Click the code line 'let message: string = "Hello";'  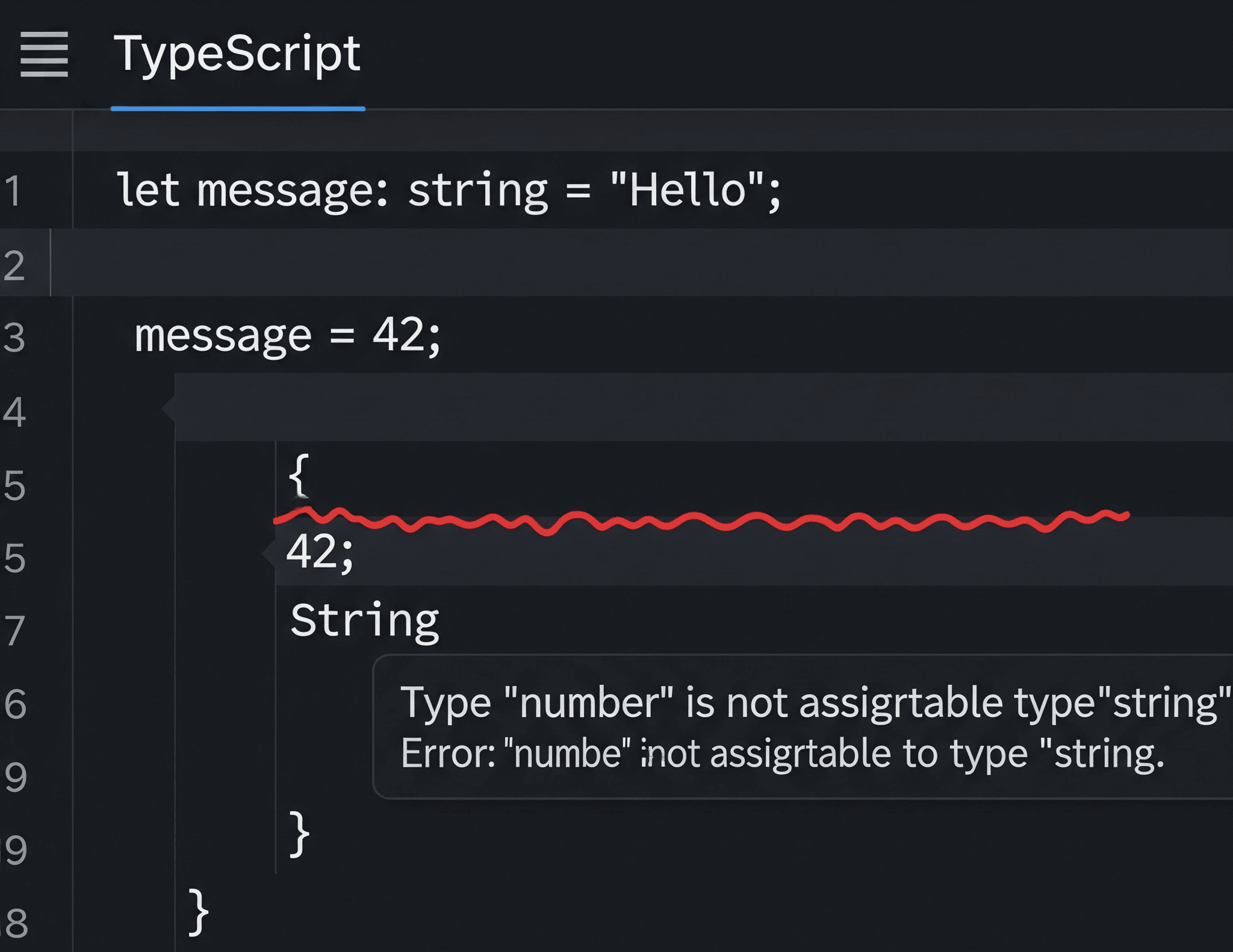click(x=449, y=191)
